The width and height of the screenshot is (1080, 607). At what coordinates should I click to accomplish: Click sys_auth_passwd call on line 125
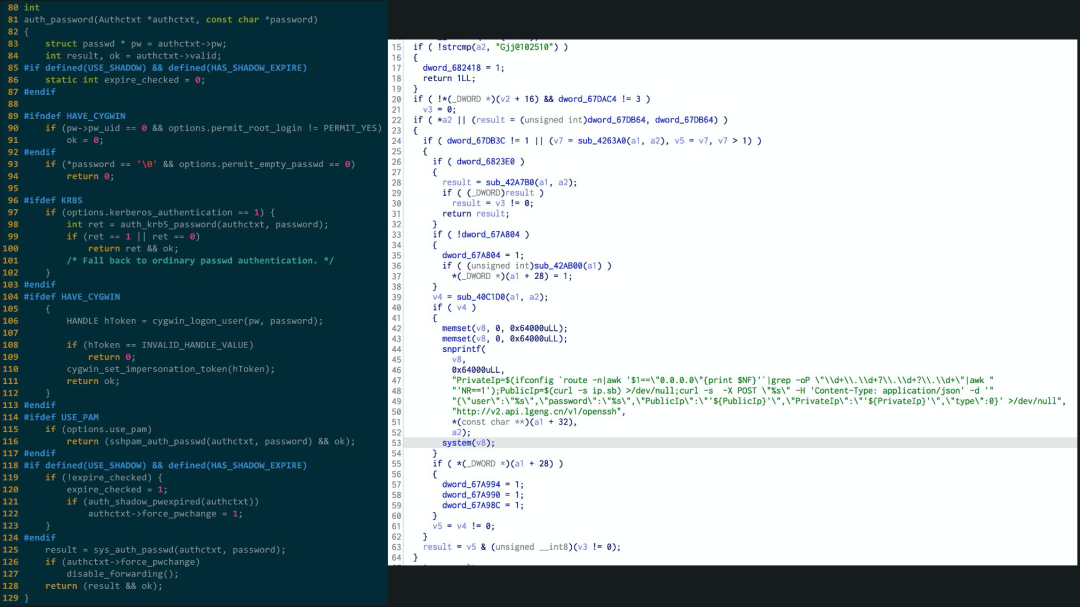[136, 550]
